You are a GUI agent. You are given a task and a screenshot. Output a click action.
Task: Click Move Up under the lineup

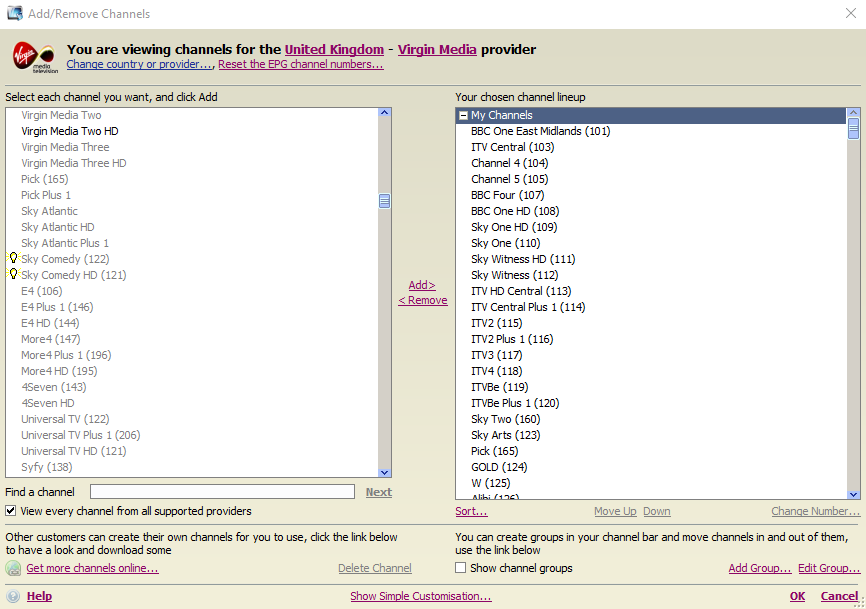click(615, 511)
